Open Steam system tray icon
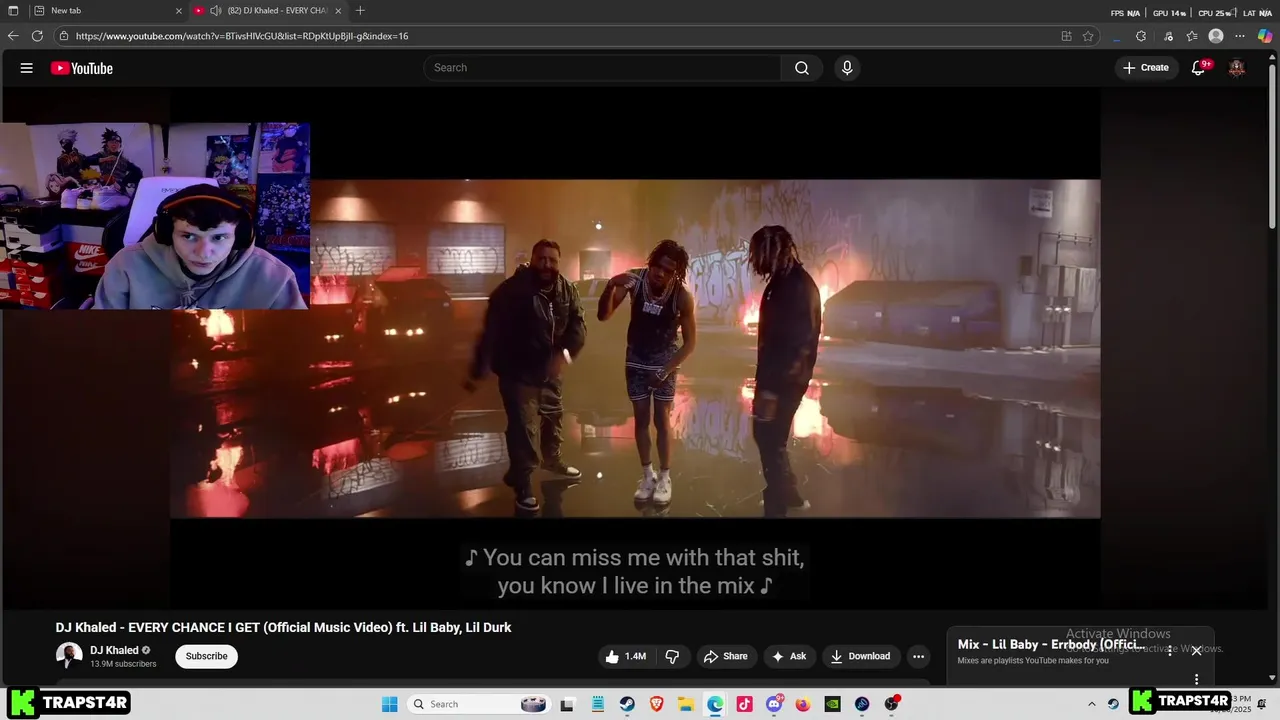The image size is (1280, 720). click(x=1113, y=704)
